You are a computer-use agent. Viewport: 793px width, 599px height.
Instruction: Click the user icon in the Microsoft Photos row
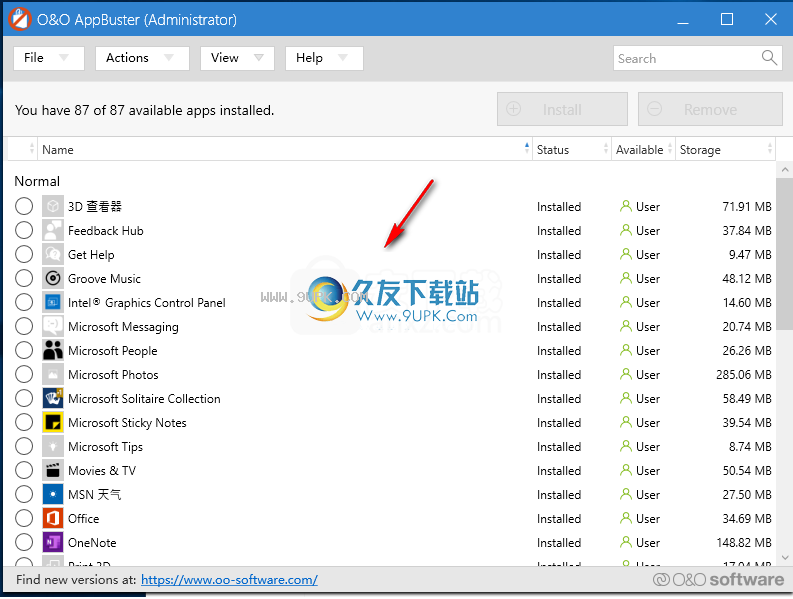[x=626, y=374]
